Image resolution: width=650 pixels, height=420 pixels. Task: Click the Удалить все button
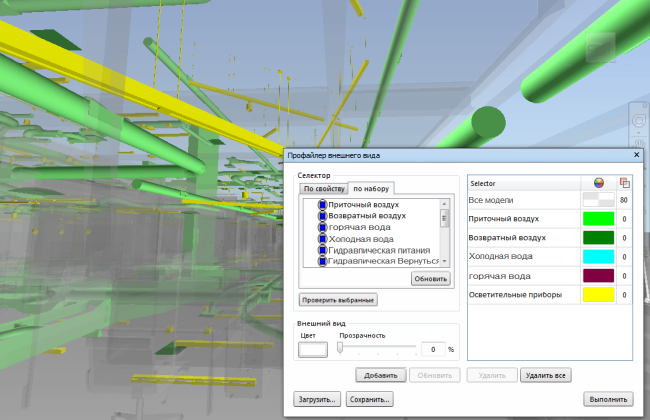coord(546,376)
